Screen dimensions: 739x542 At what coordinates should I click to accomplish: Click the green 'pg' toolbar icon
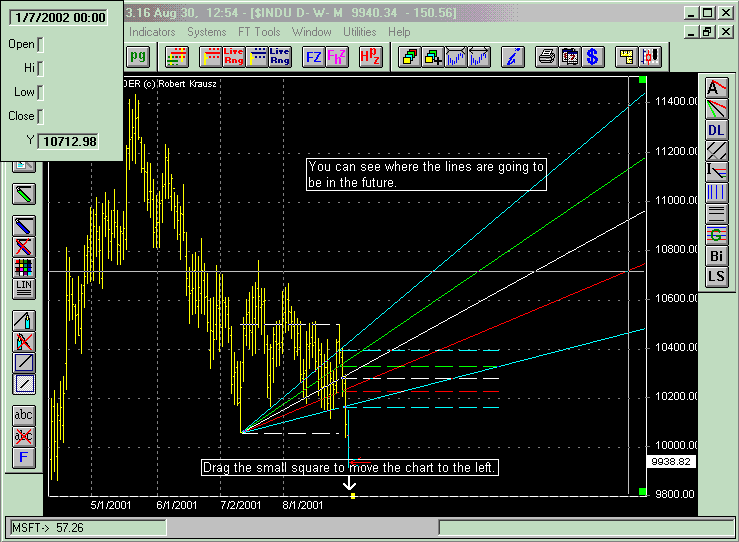pos(139,56)
